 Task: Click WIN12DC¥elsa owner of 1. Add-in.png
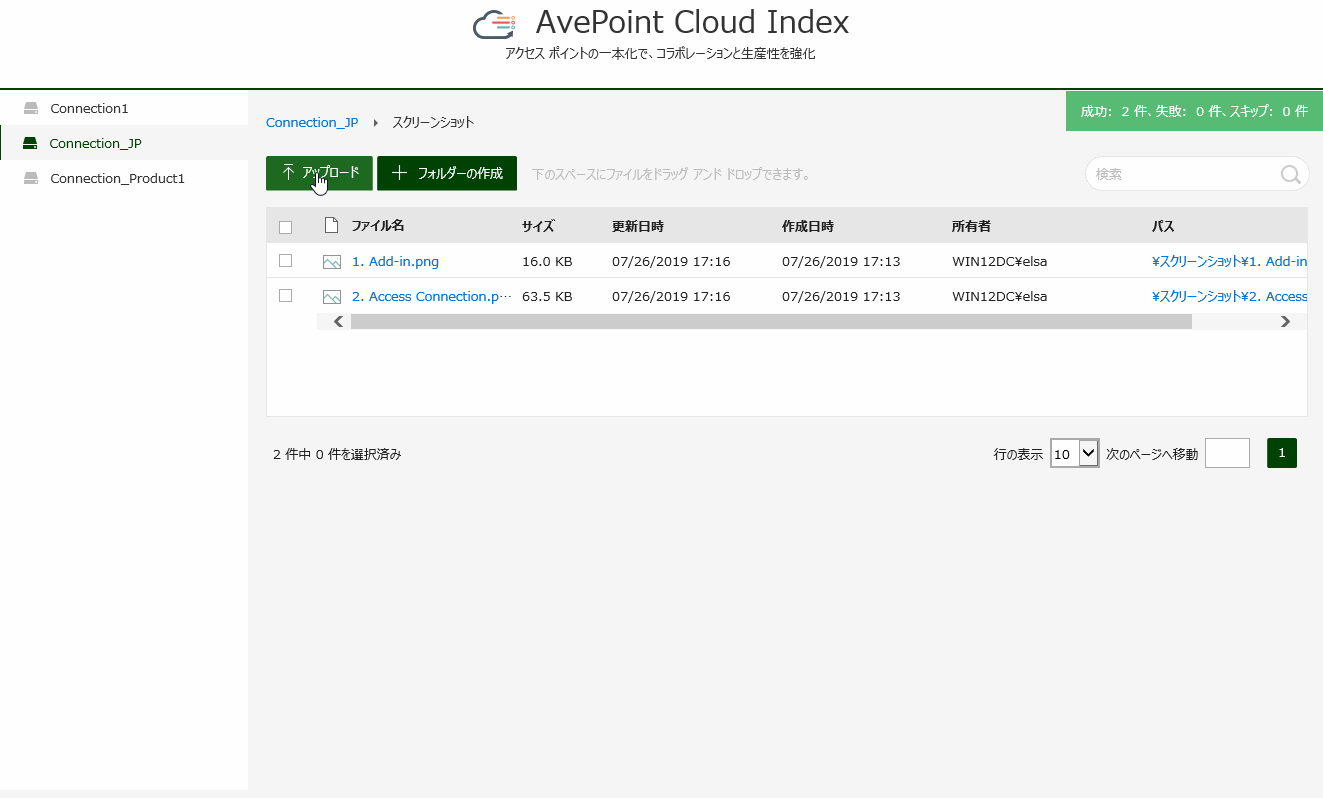(999, 262)
